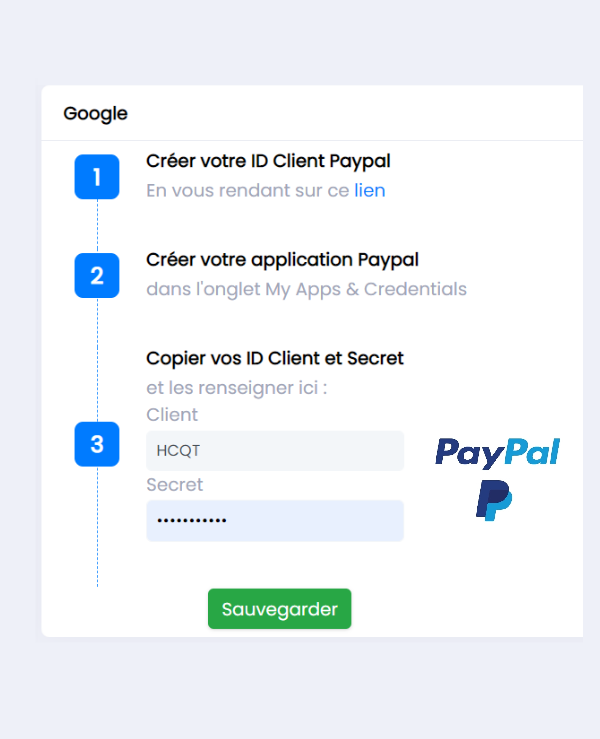Screen dimensions: 600x739
Task: Click the "et les renseigner ici" text
Action: 237,387
